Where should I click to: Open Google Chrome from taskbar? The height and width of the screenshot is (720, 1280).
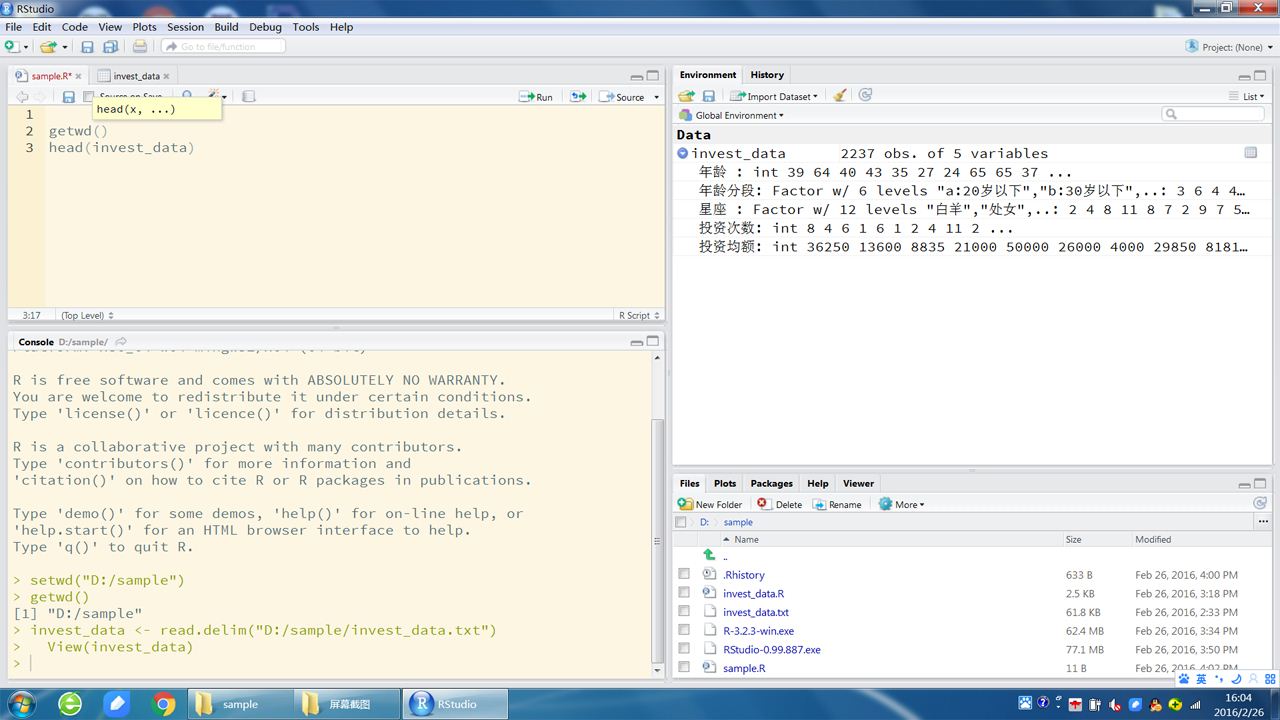click(164, 704)
